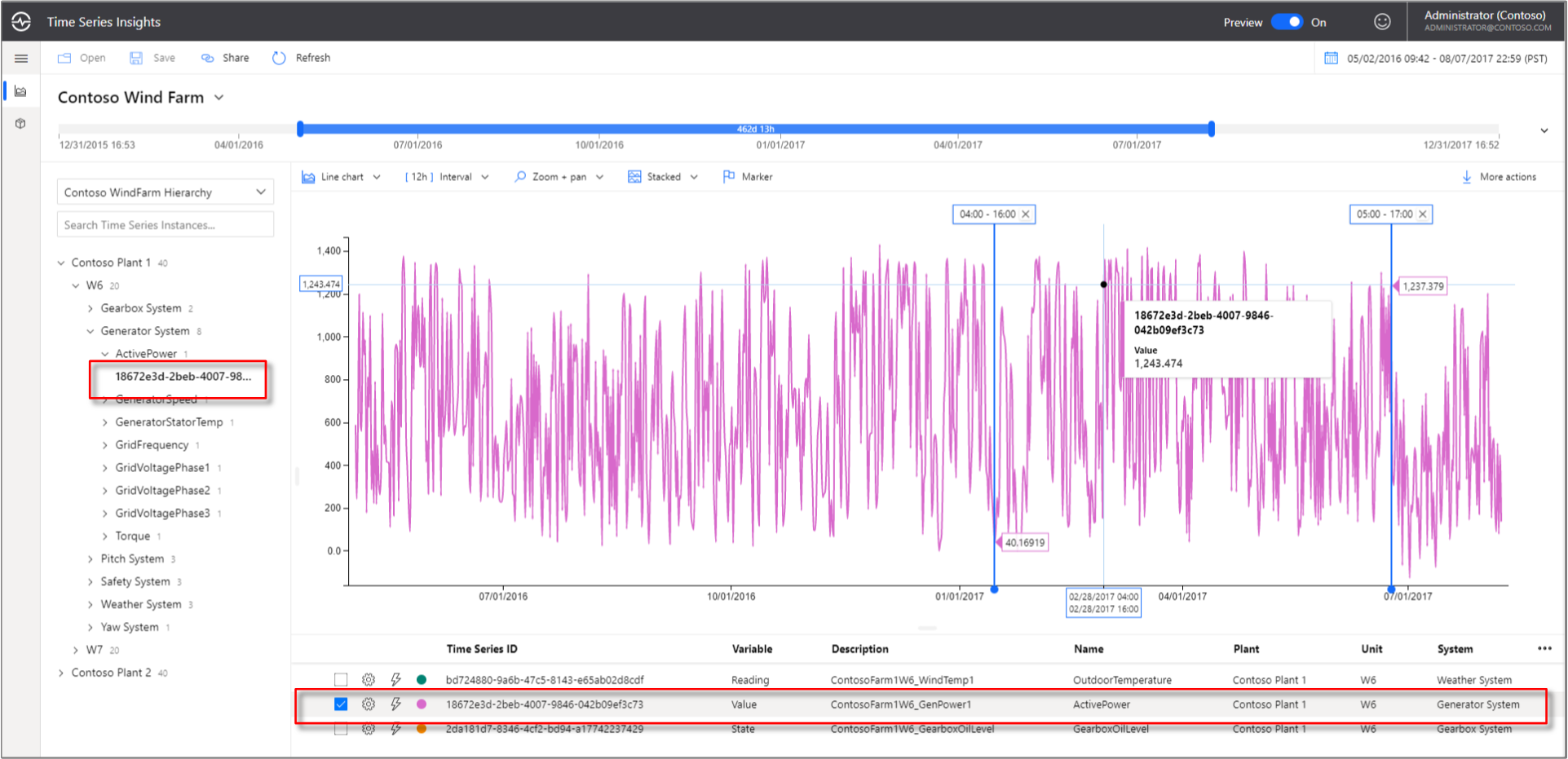Screen dimensions: 1568x759
Task: Open the Interval dropdown
Action: (x=447, y=176)
